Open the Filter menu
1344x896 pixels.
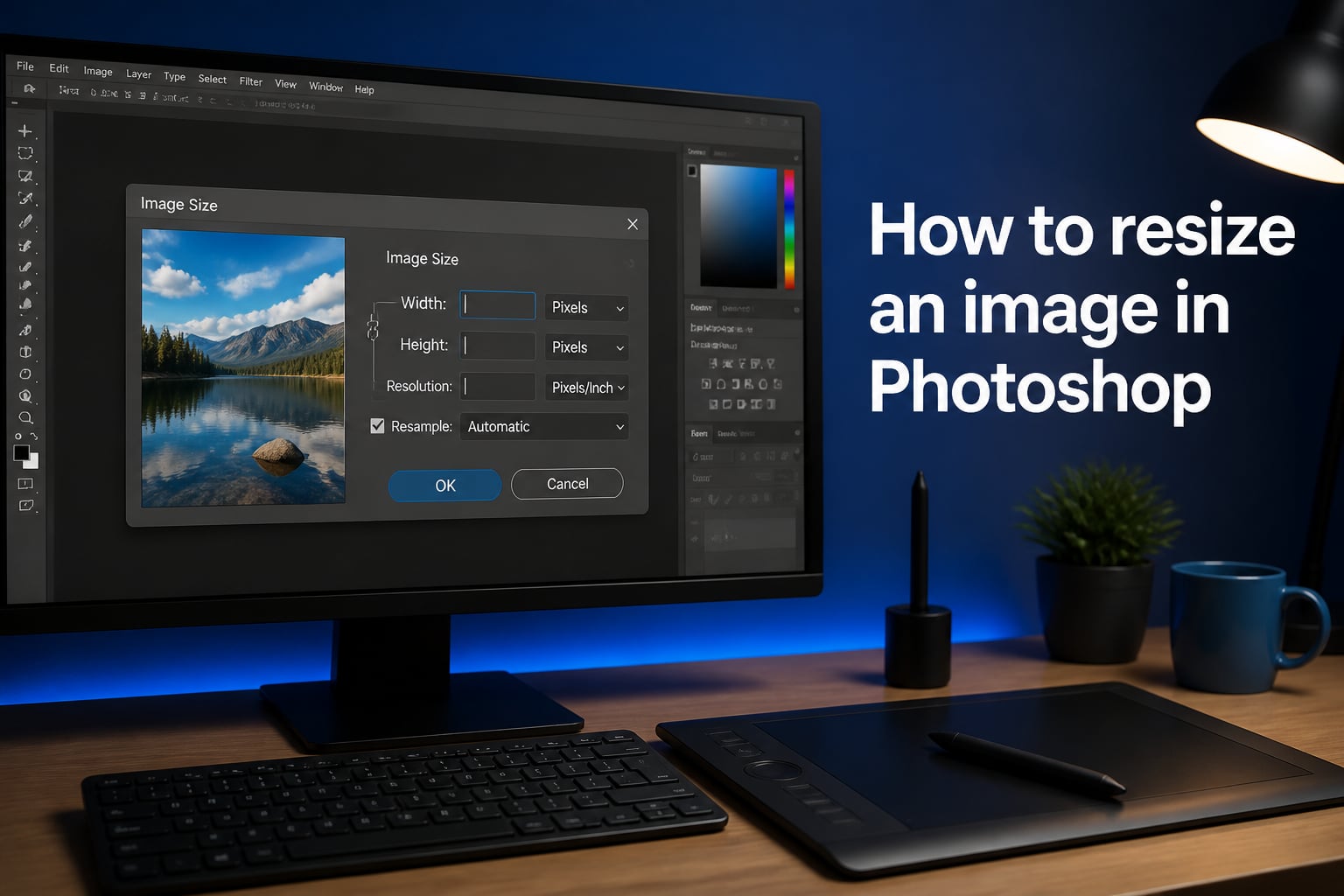(251, 81)
